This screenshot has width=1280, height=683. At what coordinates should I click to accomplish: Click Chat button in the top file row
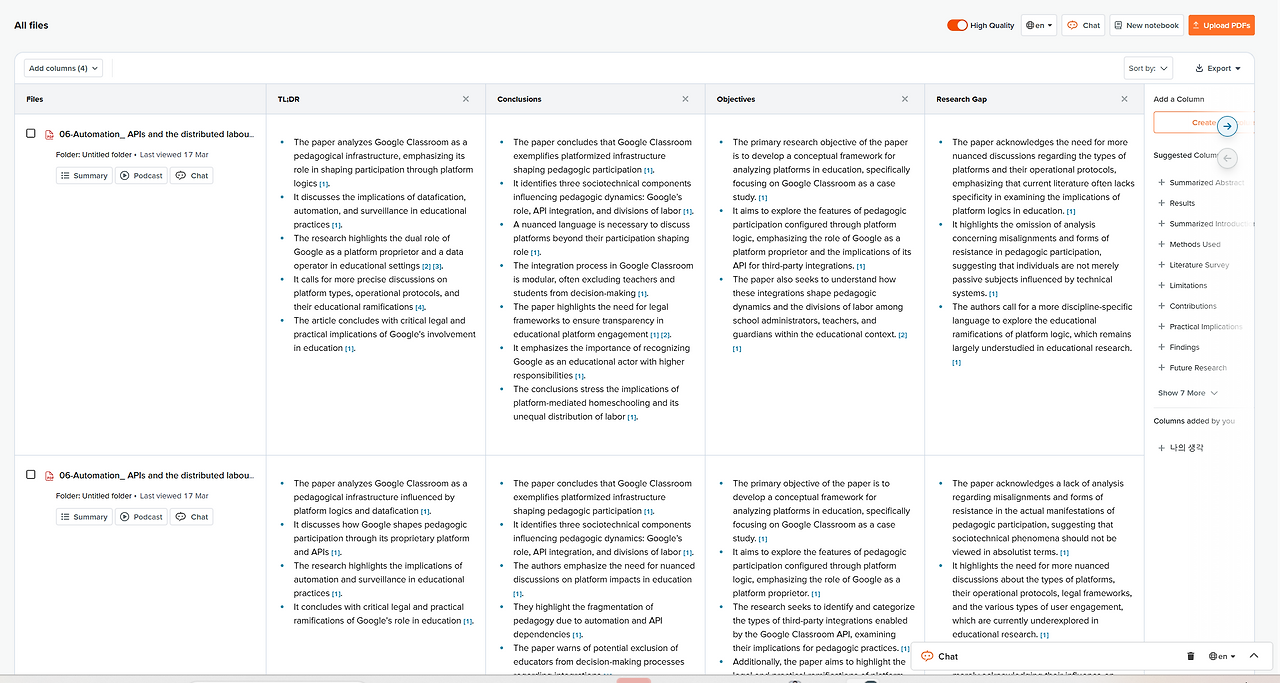(192, 175)
